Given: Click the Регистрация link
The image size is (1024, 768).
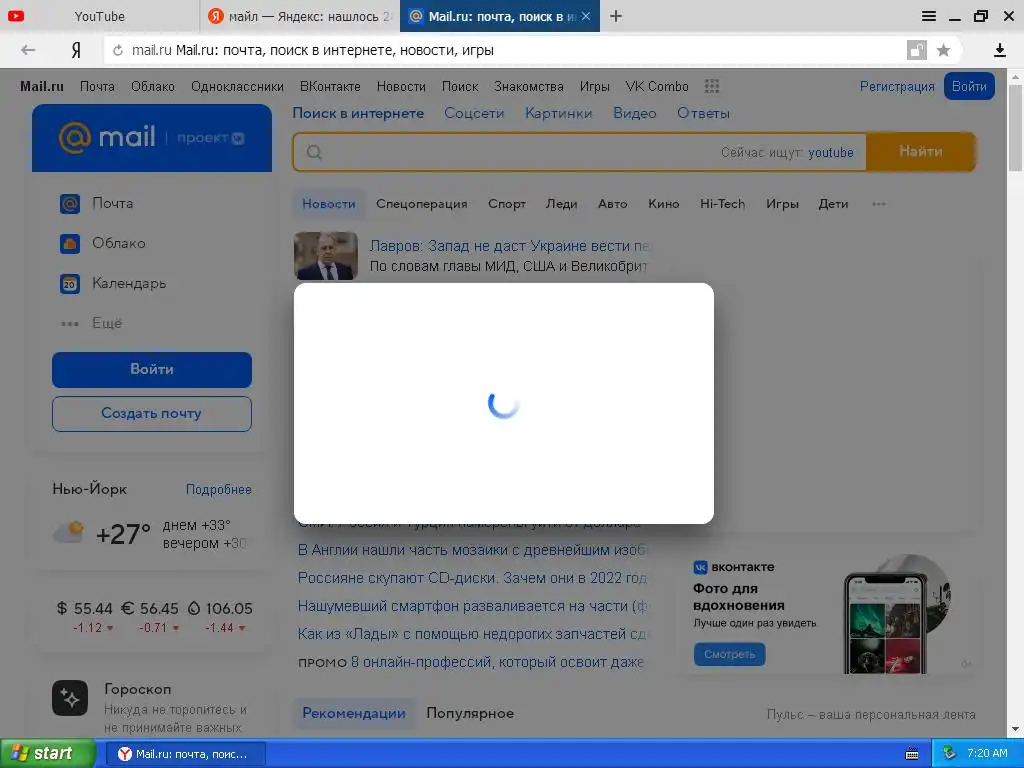Looking at the screenshot, I should point(897,86).
